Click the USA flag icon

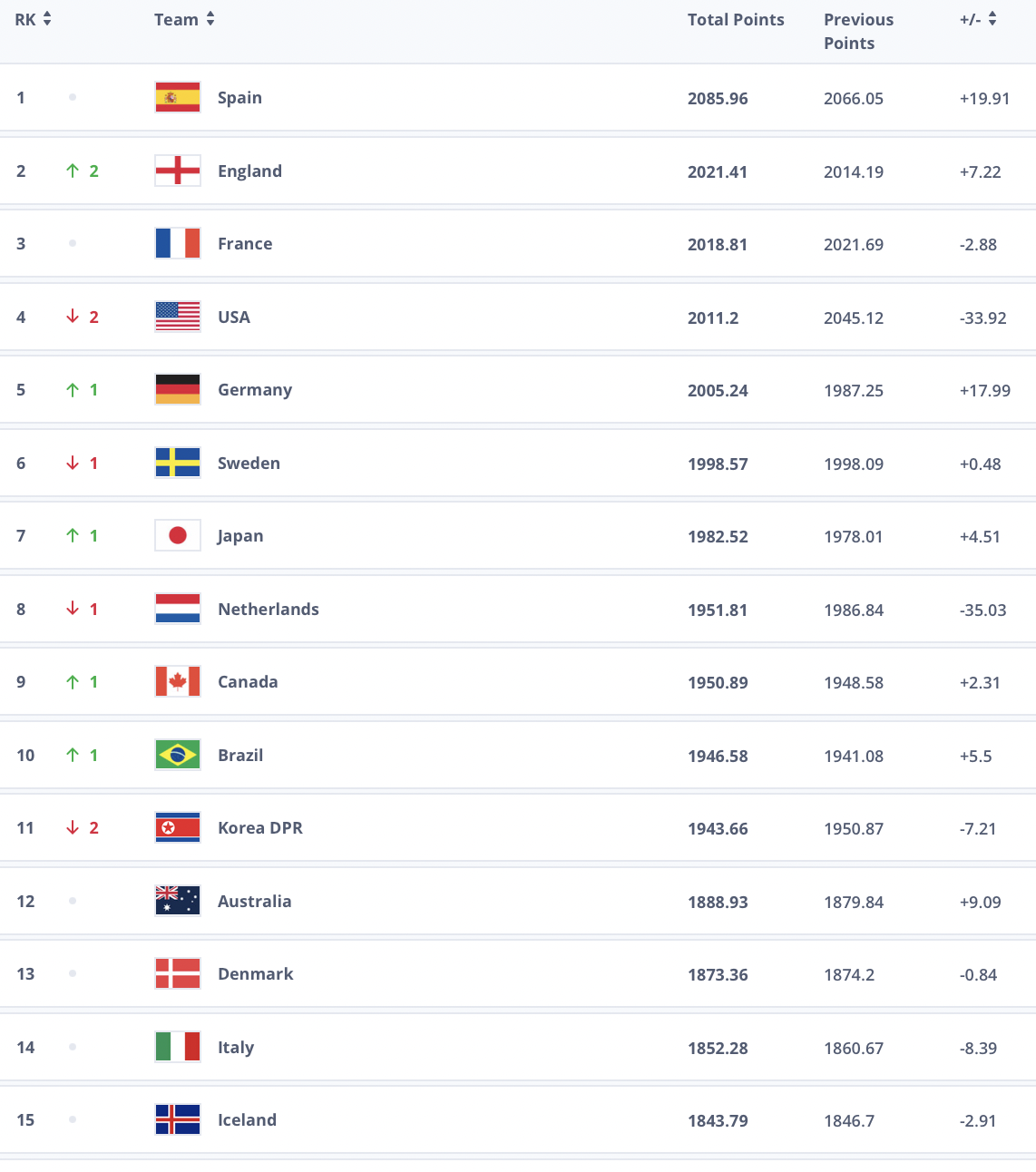coord(178,317)
